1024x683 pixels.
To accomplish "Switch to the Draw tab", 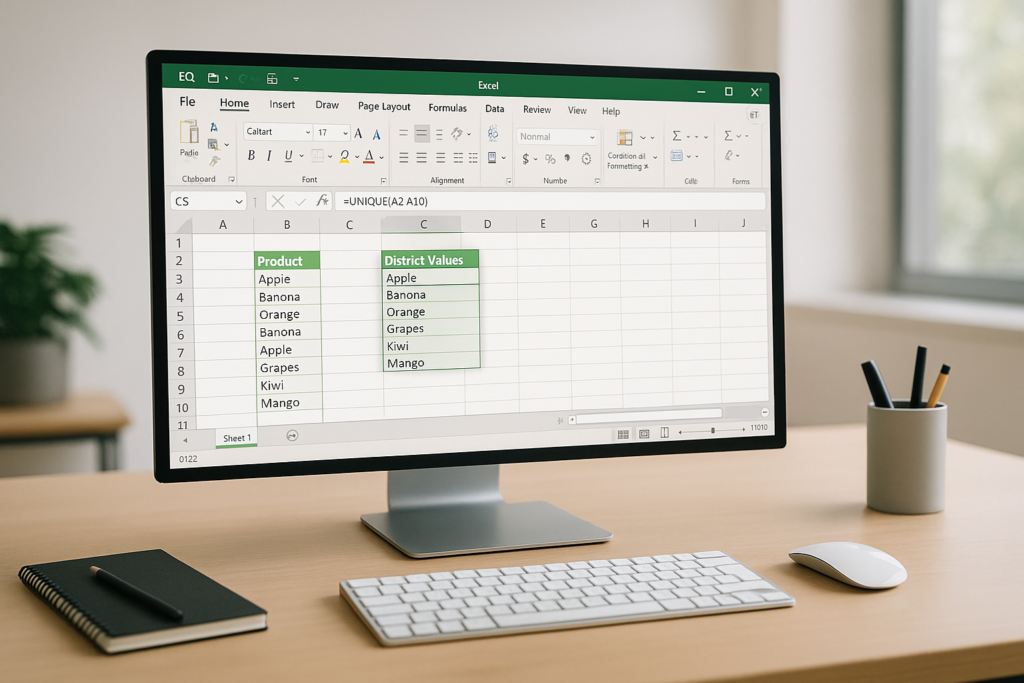I will pyautogui.click(x=327, y=105).
